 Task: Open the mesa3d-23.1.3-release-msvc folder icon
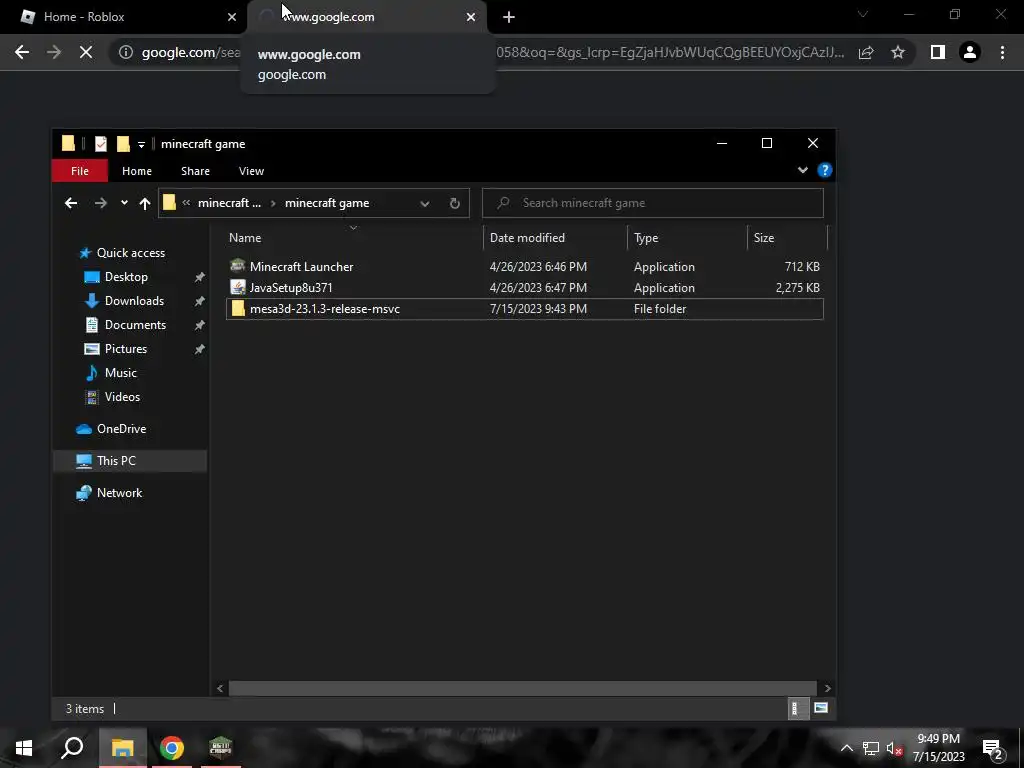coord(238,309)
